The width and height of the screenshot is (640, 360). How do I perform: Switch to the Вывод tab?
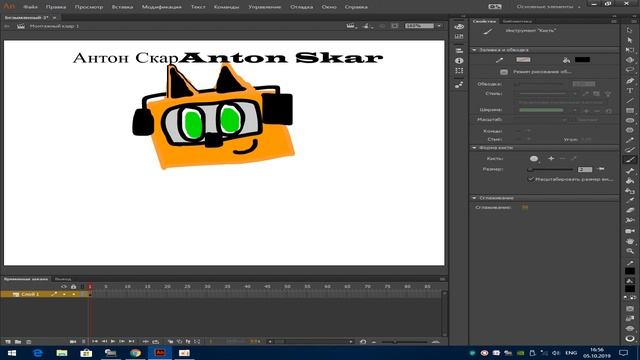(x=63, y=279)
